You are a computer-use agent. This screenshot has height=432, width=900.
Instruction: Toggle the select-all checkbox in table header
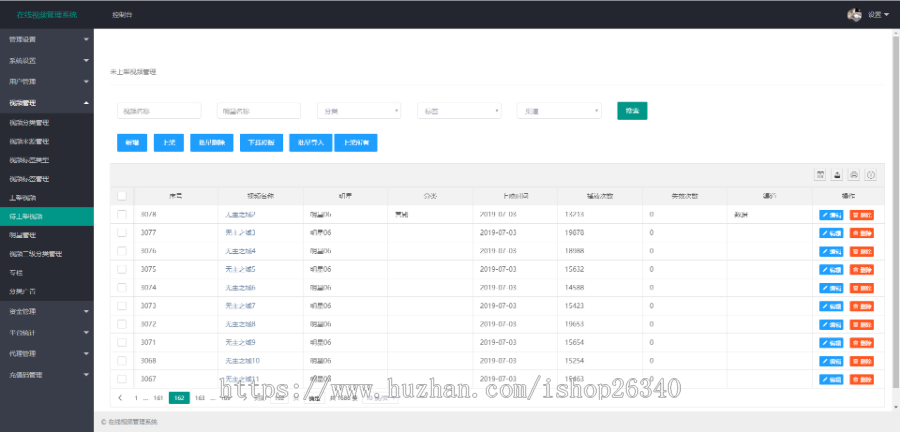122,196
